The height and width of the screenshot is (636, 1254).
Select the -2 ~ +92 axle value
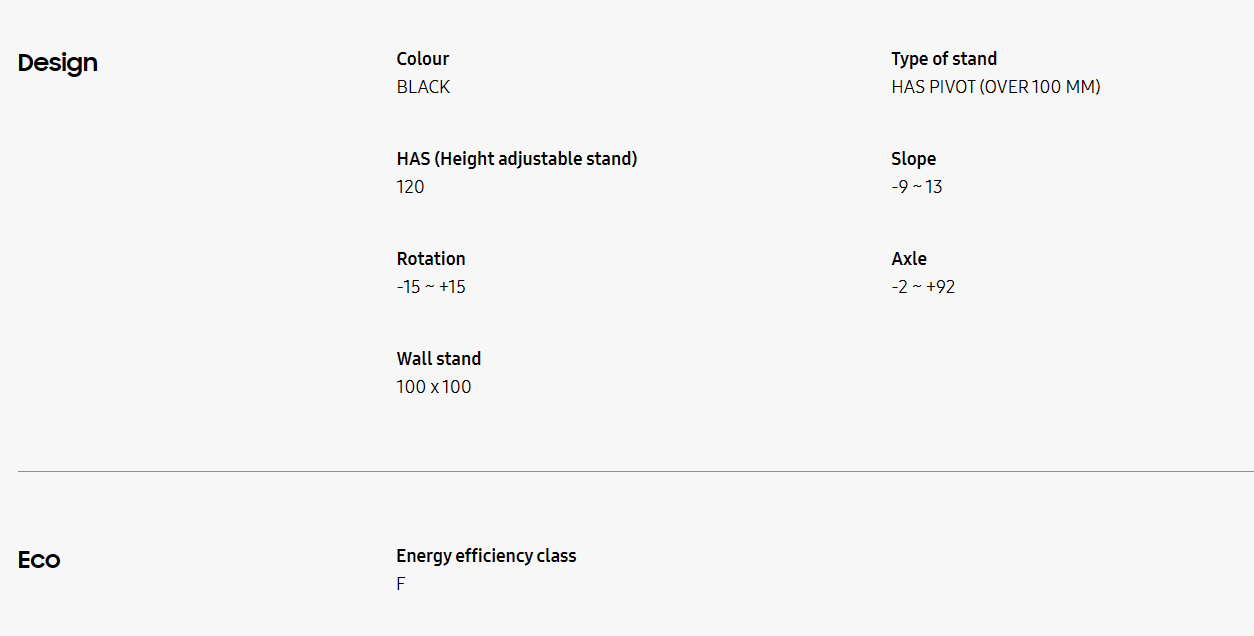(x=923, y=287)
